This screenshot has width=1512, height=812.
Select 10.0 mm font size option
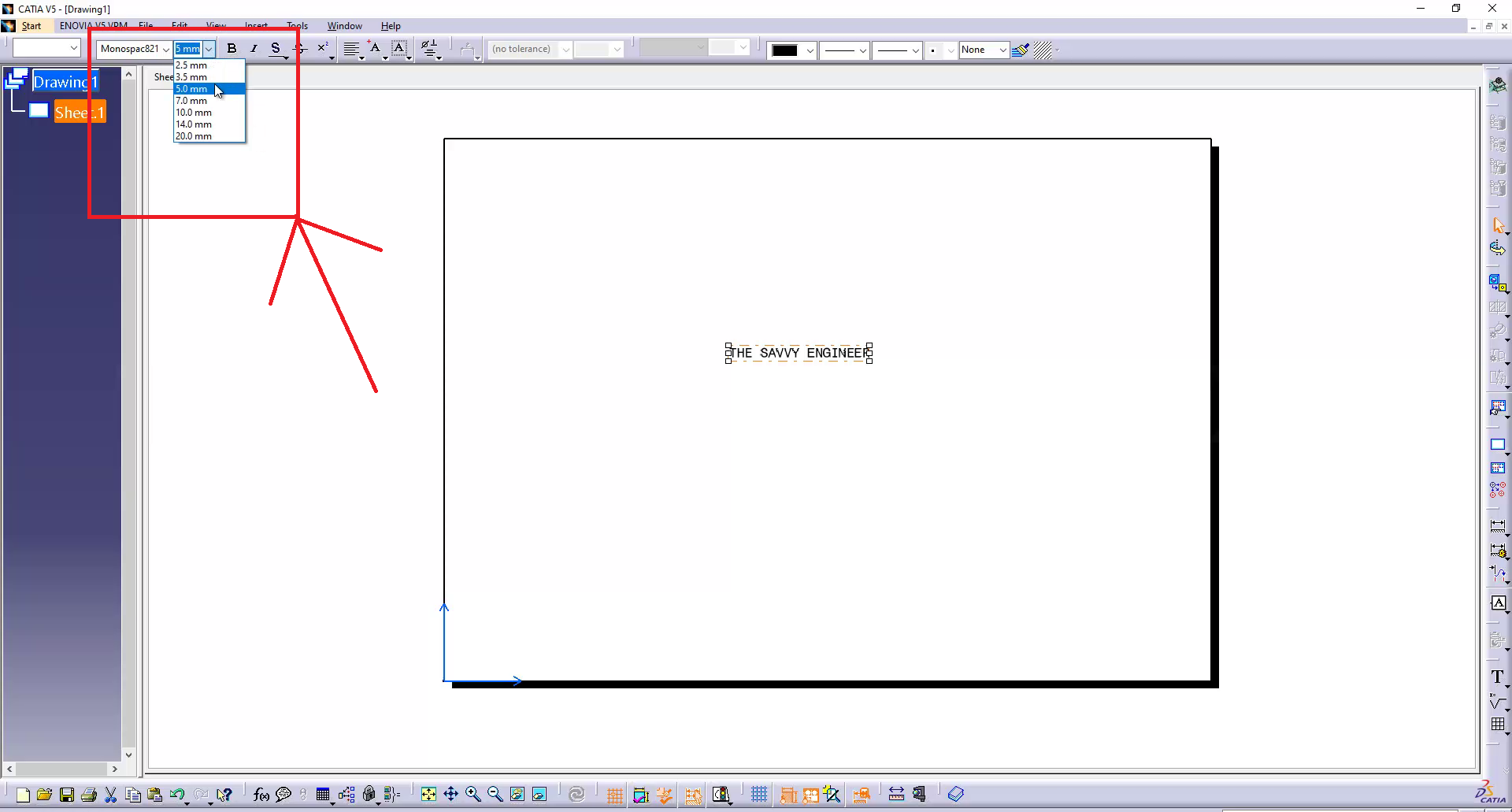194,113
